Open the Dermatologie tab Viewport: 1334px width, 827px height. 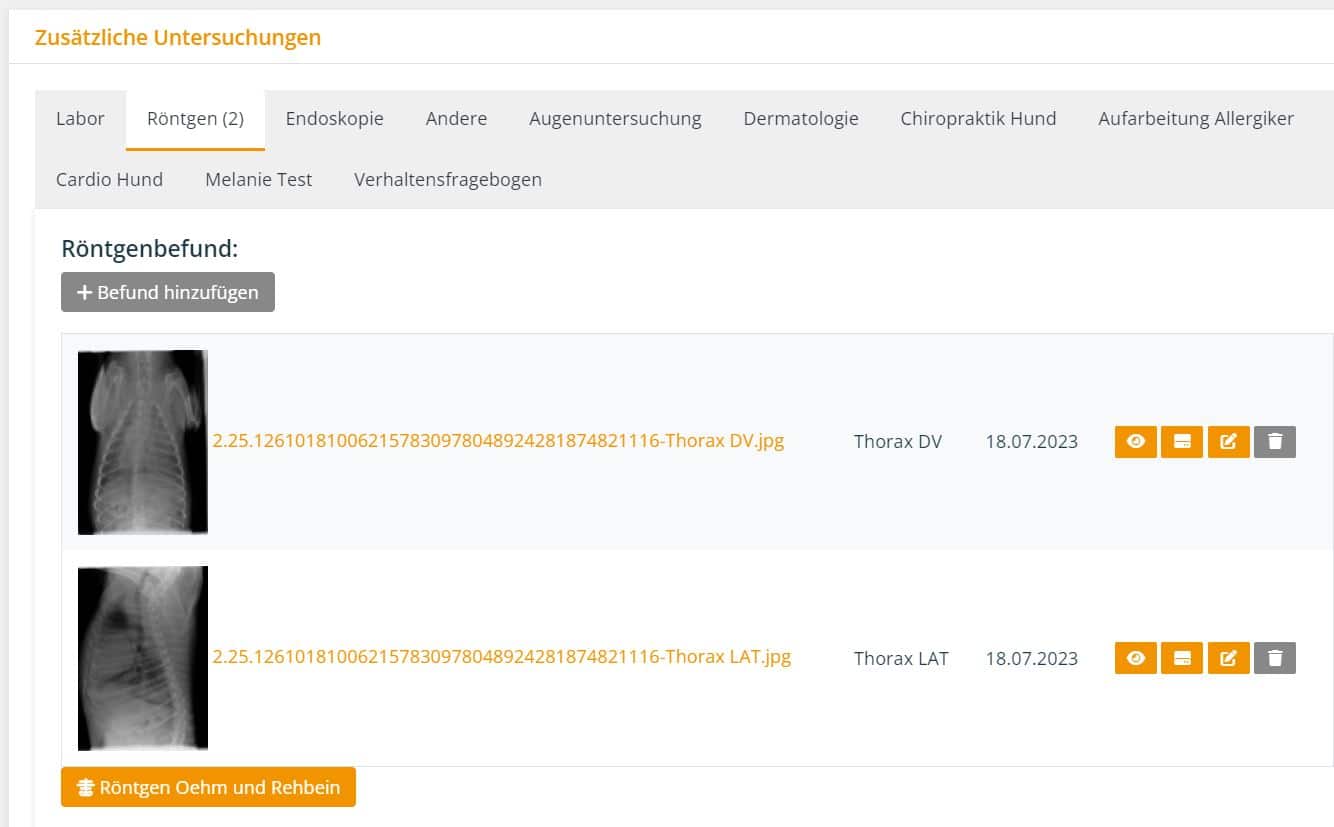pos(801,119)
